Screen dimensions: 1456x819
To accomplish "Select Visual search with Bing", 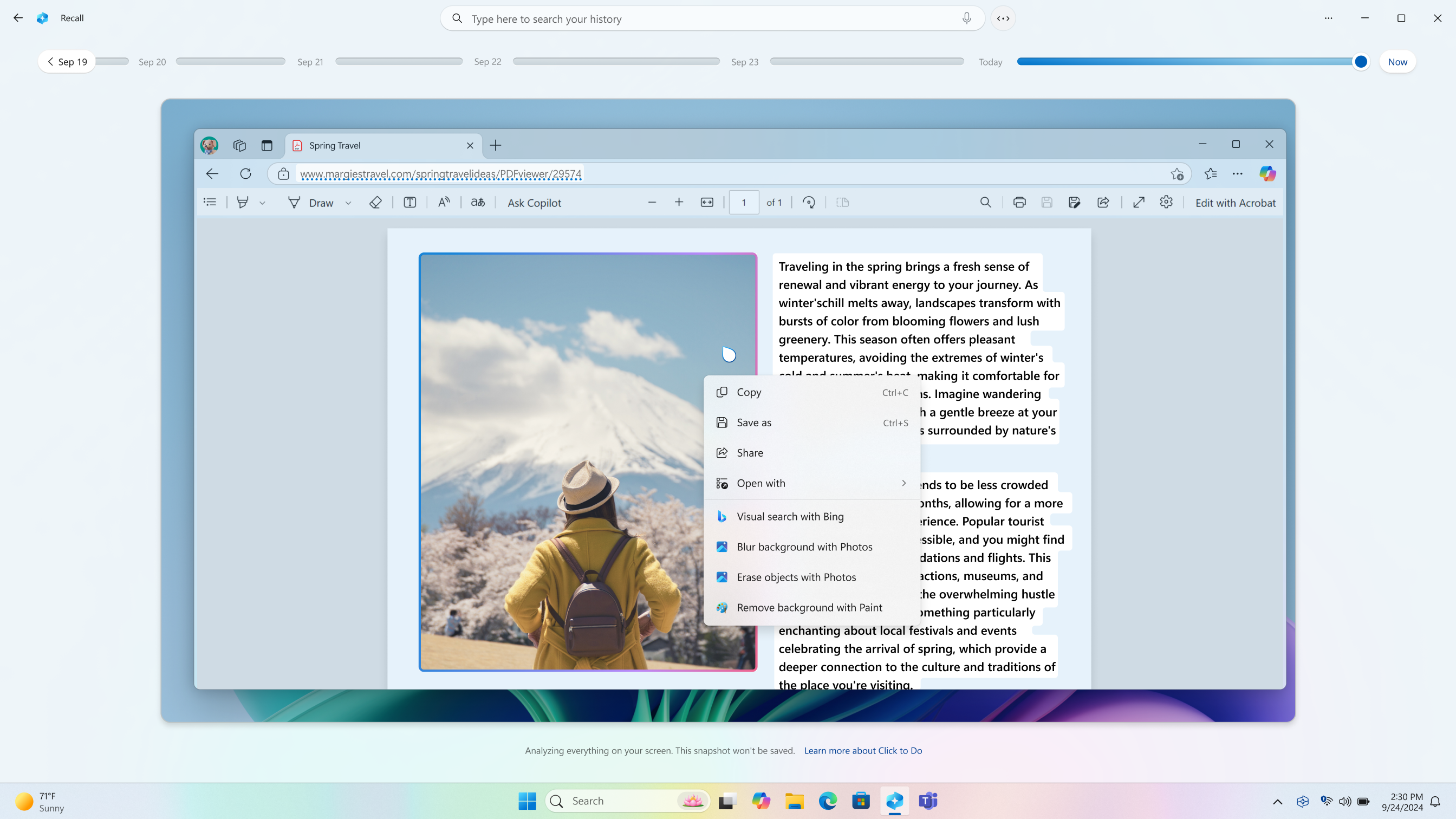I will point(790,516).
